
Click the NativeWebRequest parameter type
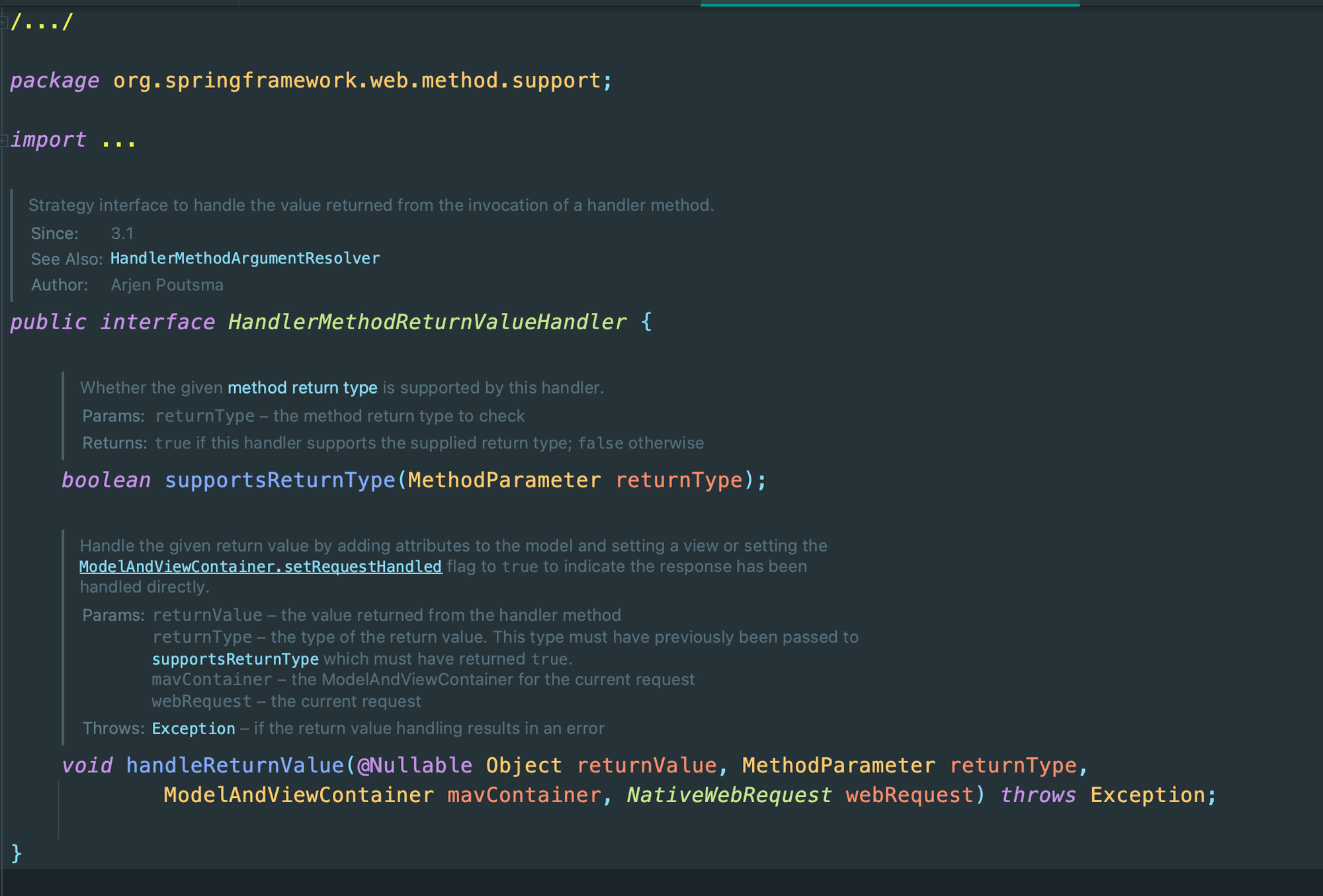point(728,795)
